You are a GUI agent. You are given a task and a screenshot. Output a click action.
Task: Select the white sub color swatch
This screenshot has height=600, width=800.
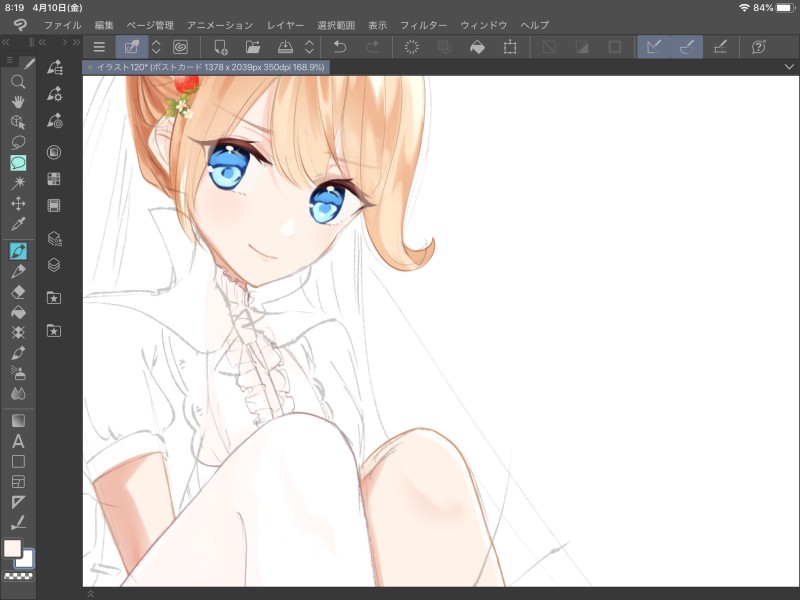point(25,559)
